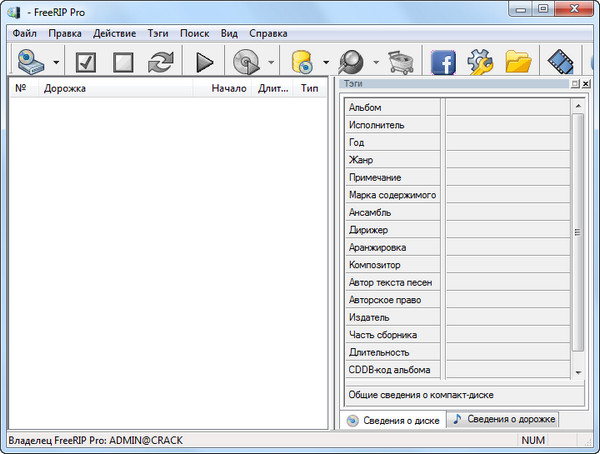Open the CD drive dropdown arrow
The width and height of the screenshot is (600, 454).
[x=56, y=62]
